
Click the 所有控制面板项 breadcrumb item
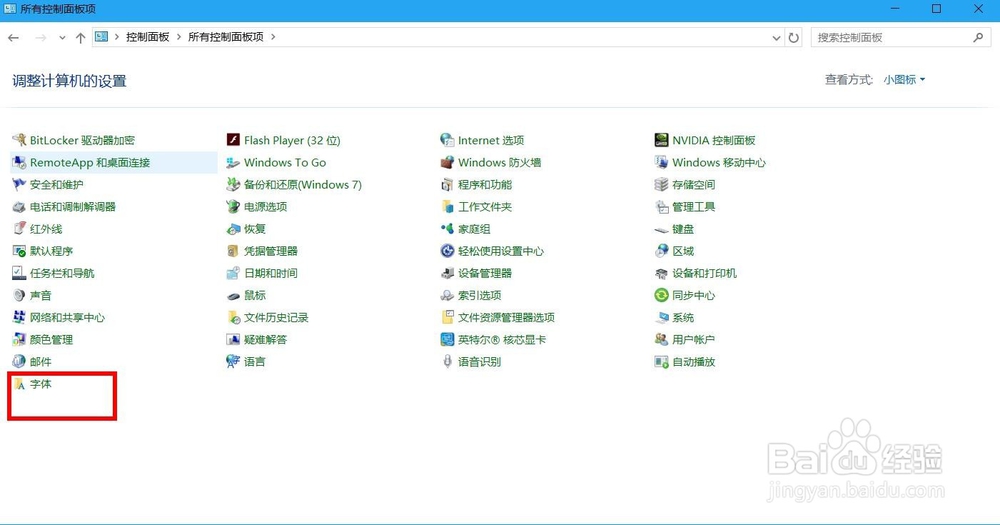click(226, 37)
